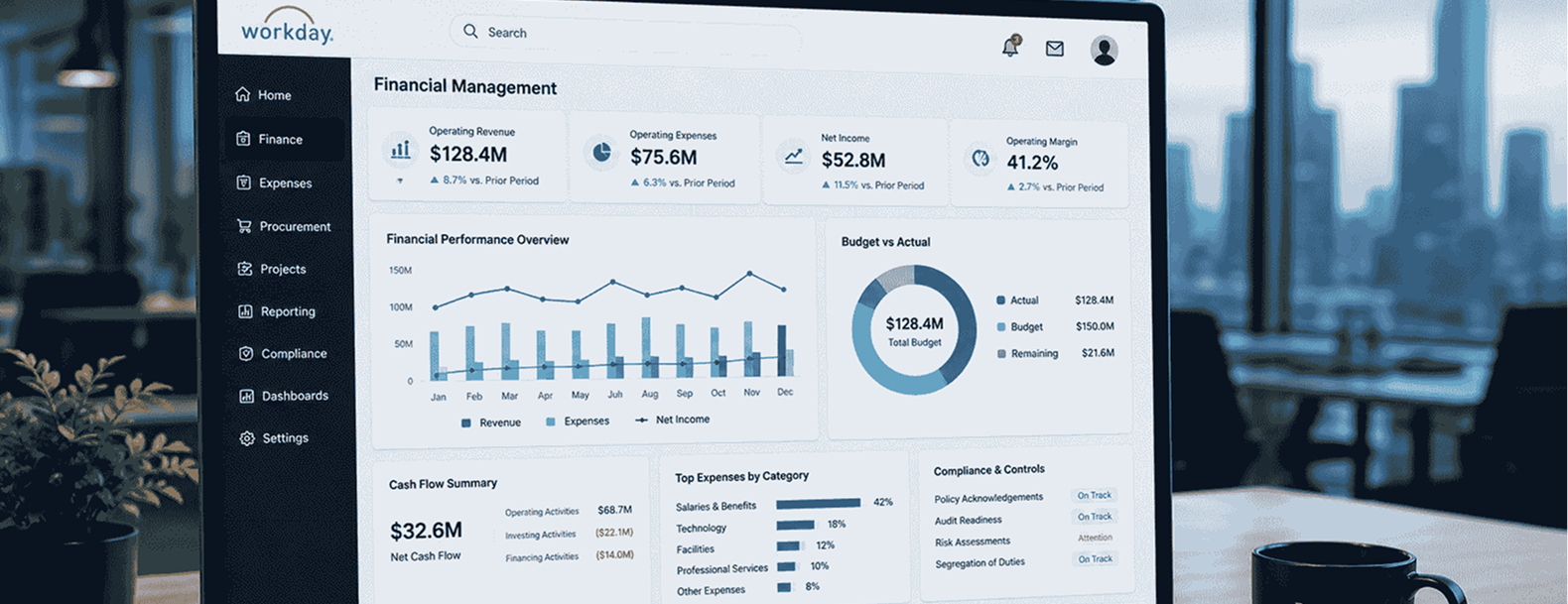Expand the small arrow under revenue icon
The width and height of the screenshot is (1568, 604).
click(x=400, y=181)
